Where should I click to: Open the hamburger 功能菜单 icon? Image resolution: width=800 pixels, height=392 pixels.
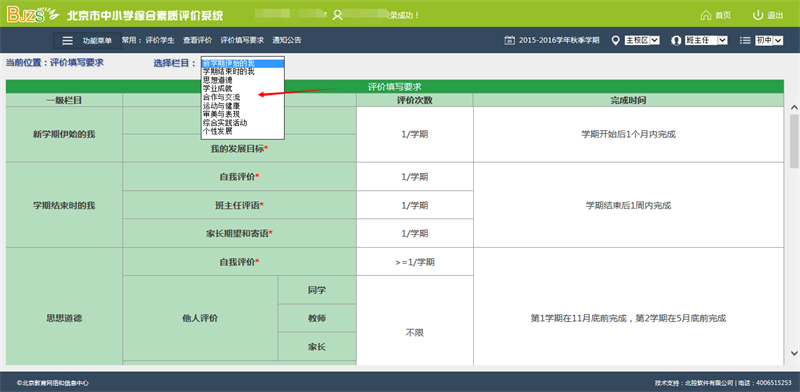pos(67,40)
